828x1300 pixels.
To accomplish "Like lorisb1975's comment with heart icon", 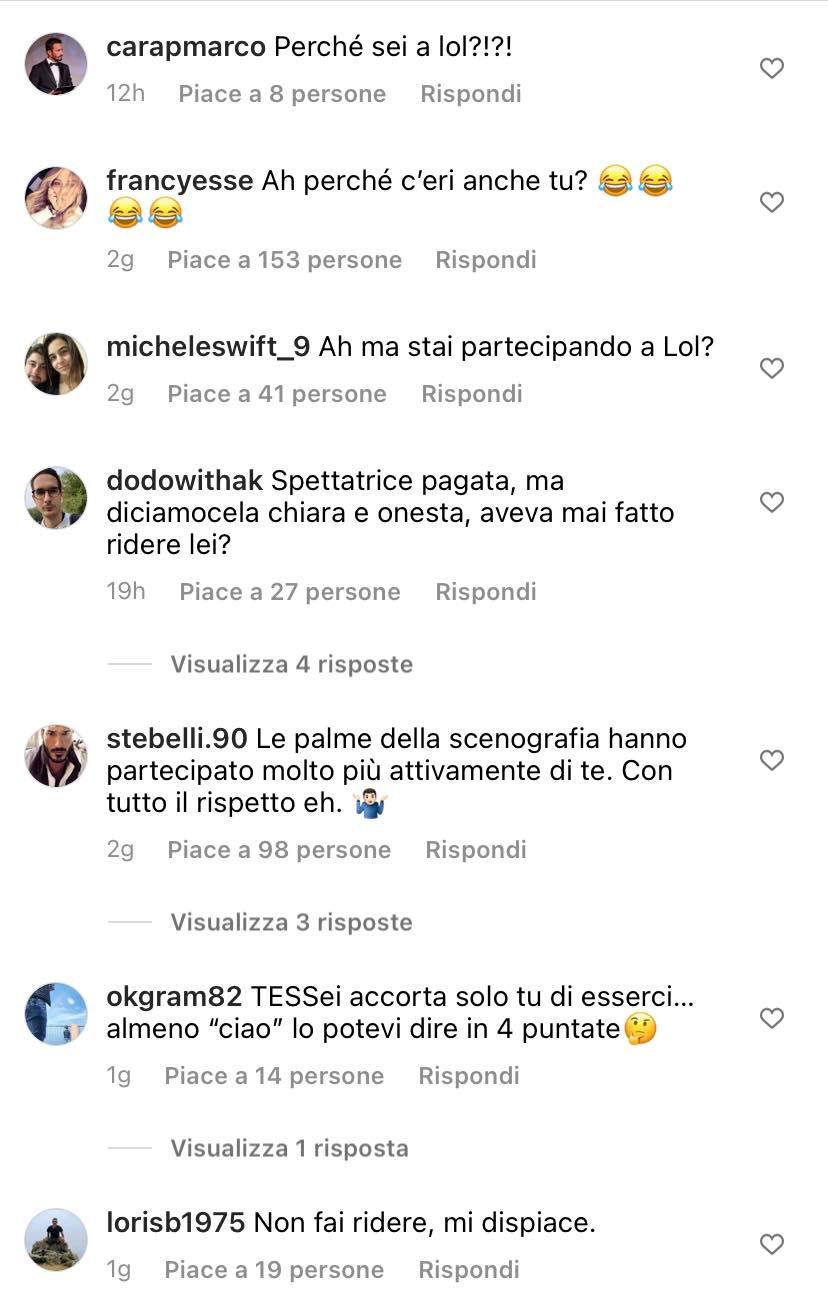I will pyautogui.click(x=771, y=1244).
